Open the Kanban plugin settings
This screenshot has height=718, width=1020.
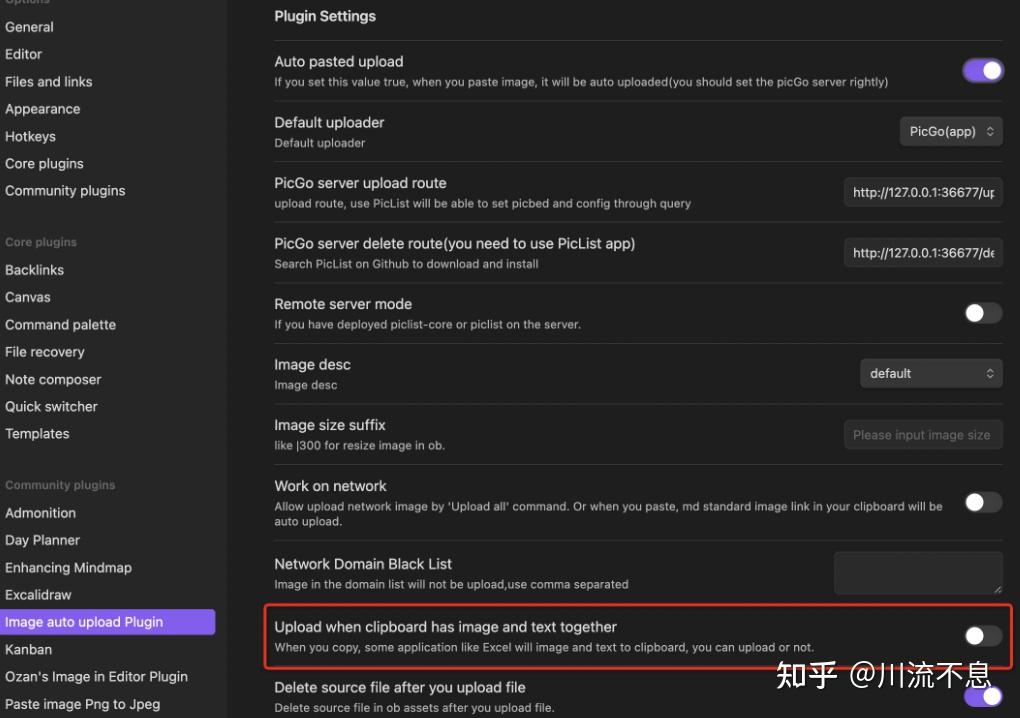pyautogui.click(x=28, y=649)
